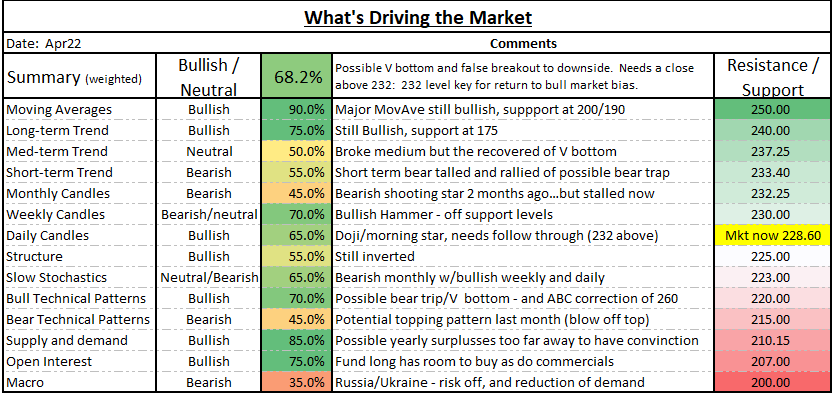Select the 68.2% summary score cell
Screen dimensions: 833x395
[x=296, y=76]
